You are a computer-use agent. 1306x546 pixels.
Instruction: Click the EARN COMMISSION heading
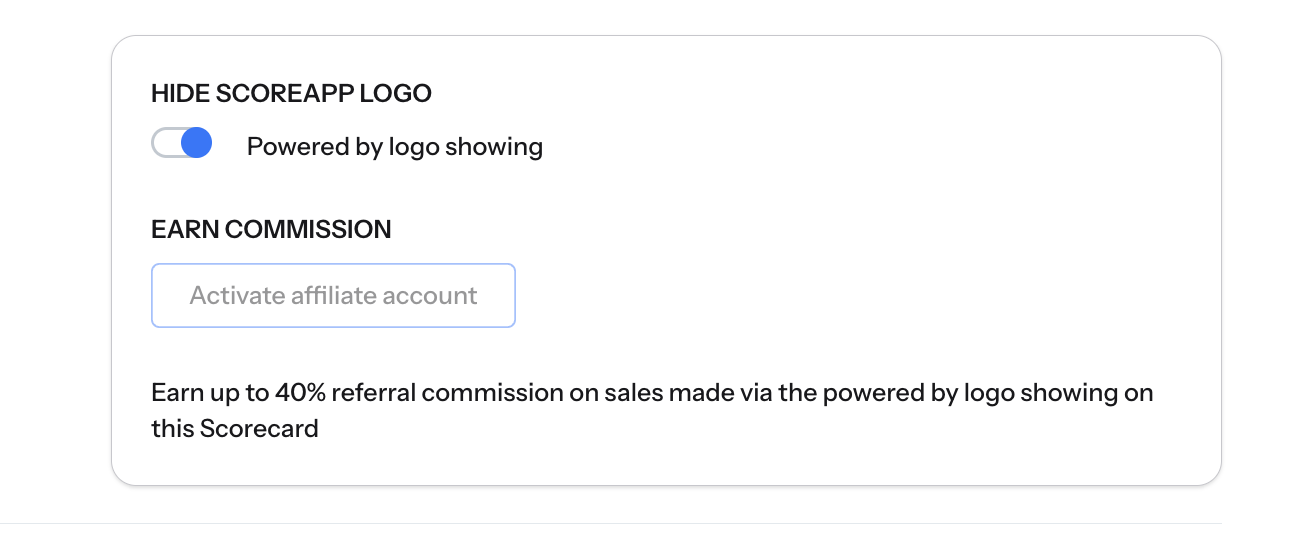pyautogui.click(x=271, y=229)
